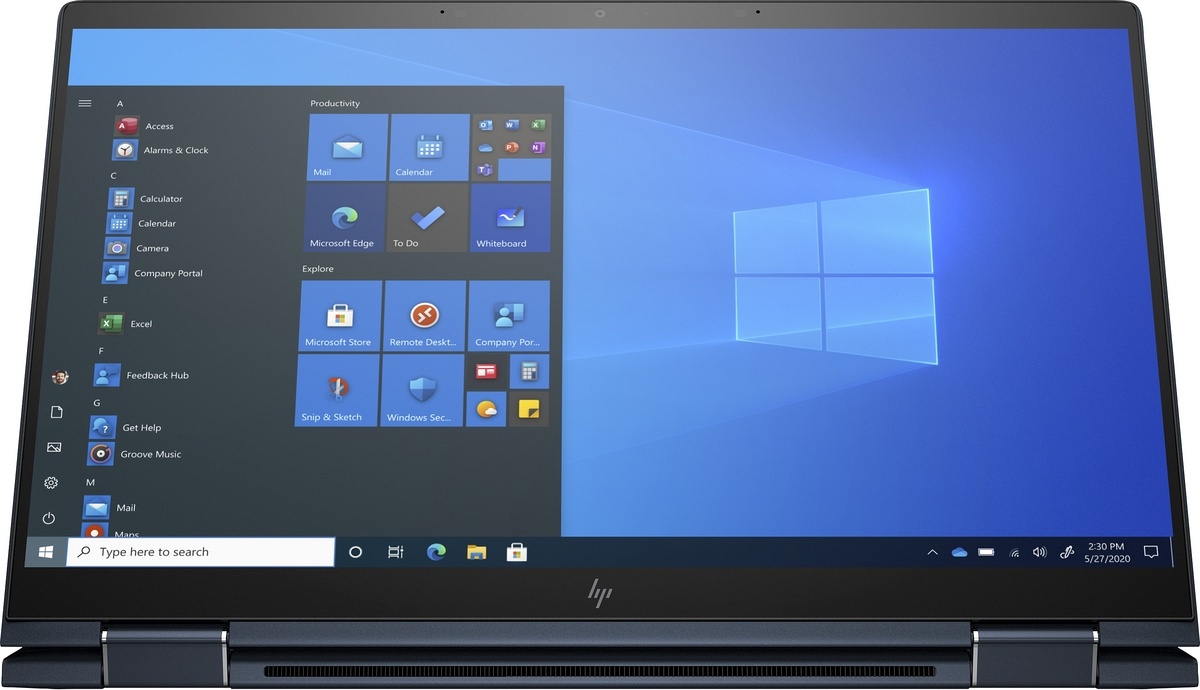Click the 'Type here to search' box
1200x690 pixels.
pos(200,552)
